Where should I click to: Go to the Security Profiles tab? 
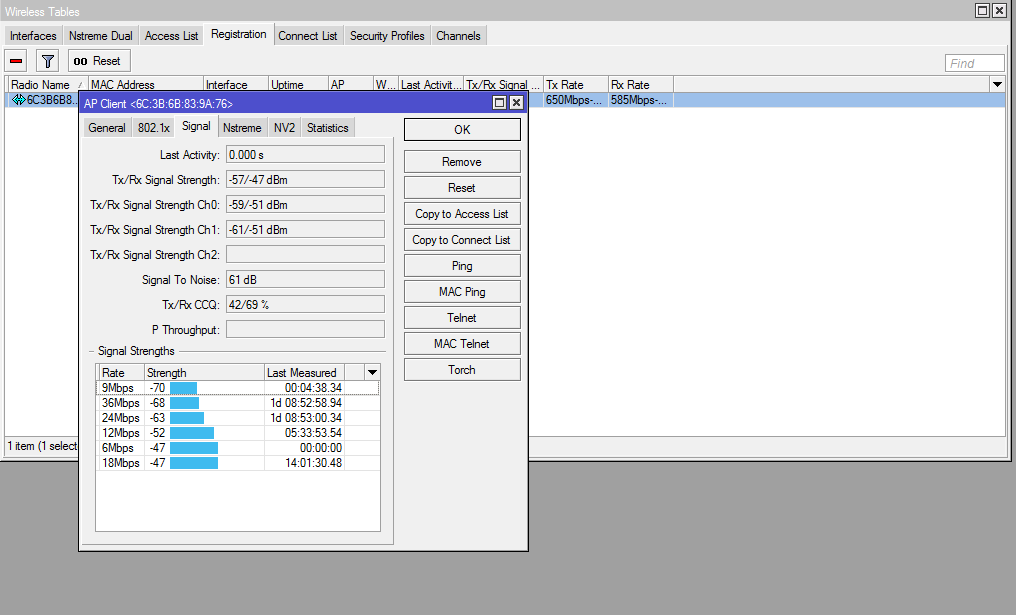[x=387, y=36]
